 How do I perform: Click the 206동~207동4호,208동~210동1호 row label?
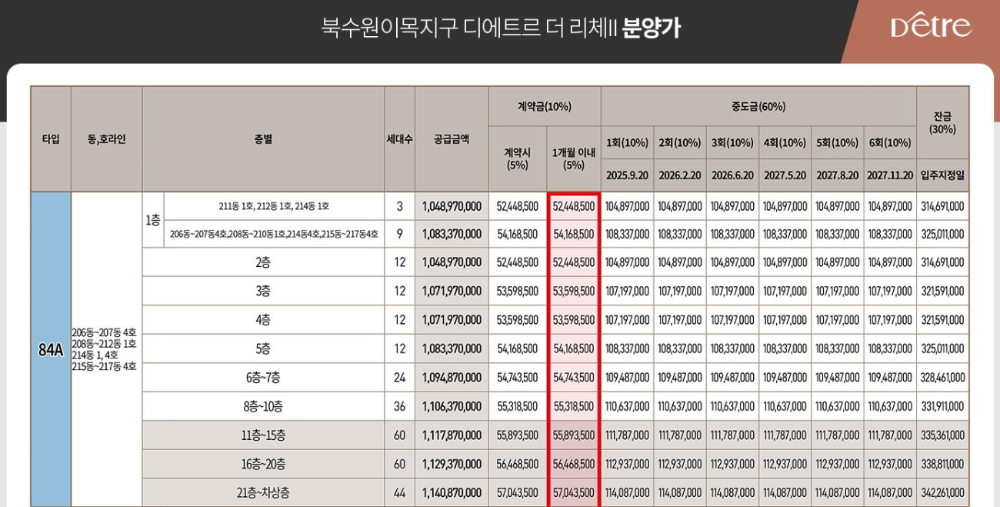pyautogui.click(x=274, y=234)
